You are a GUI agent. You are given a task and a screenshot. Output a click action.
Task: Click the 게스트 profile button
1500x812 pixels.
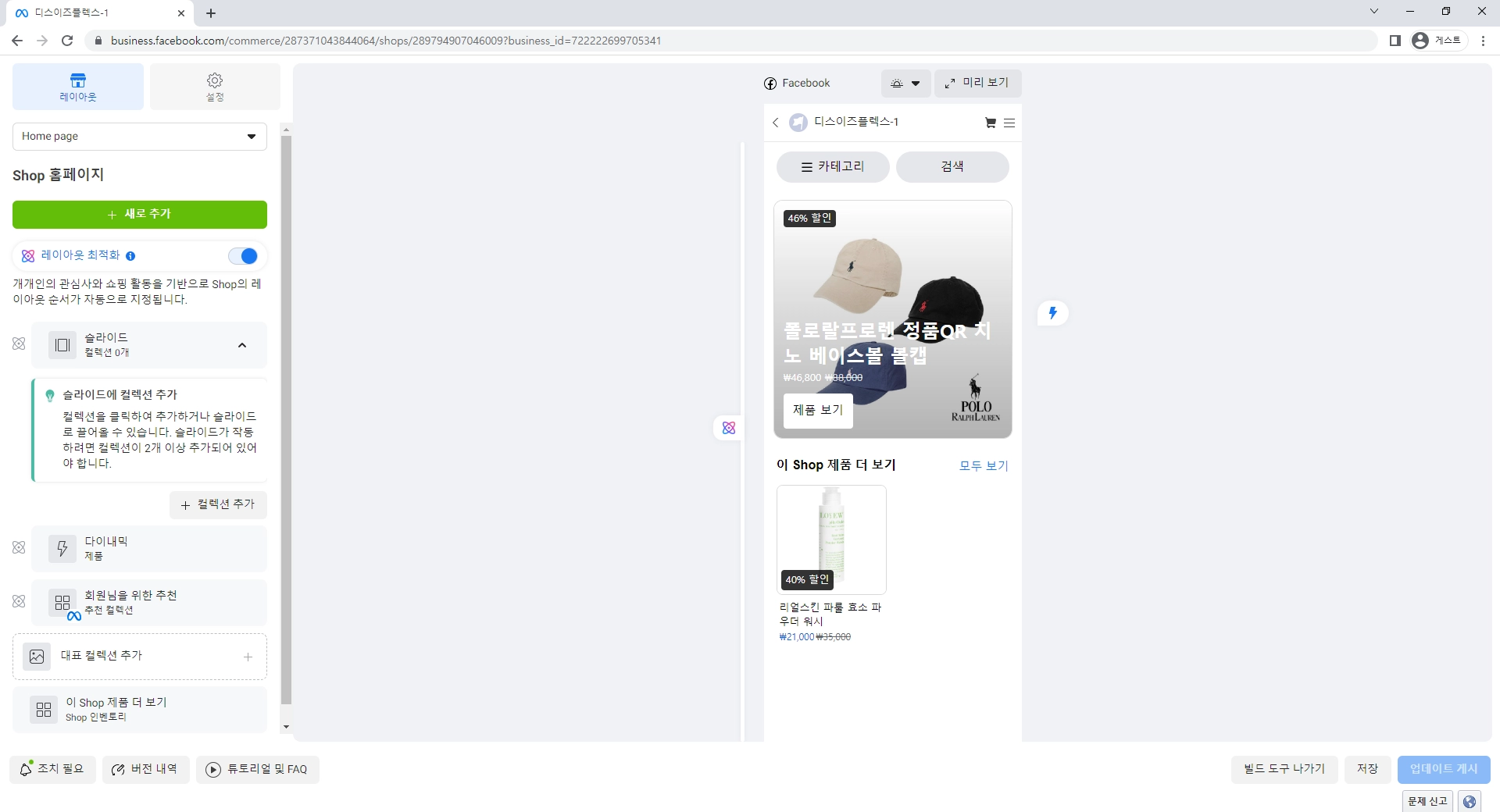pyautogui.click(x=1438, y=41)
